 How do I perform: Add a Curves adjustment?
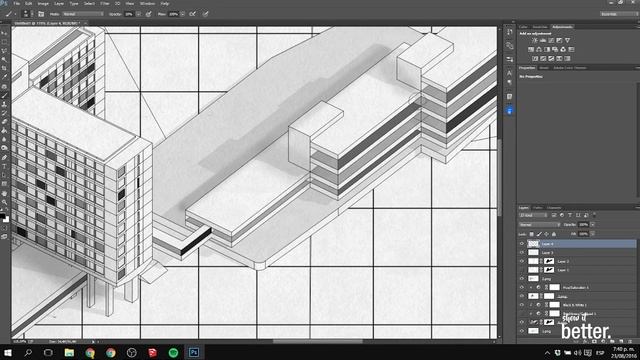pos(551,40)
